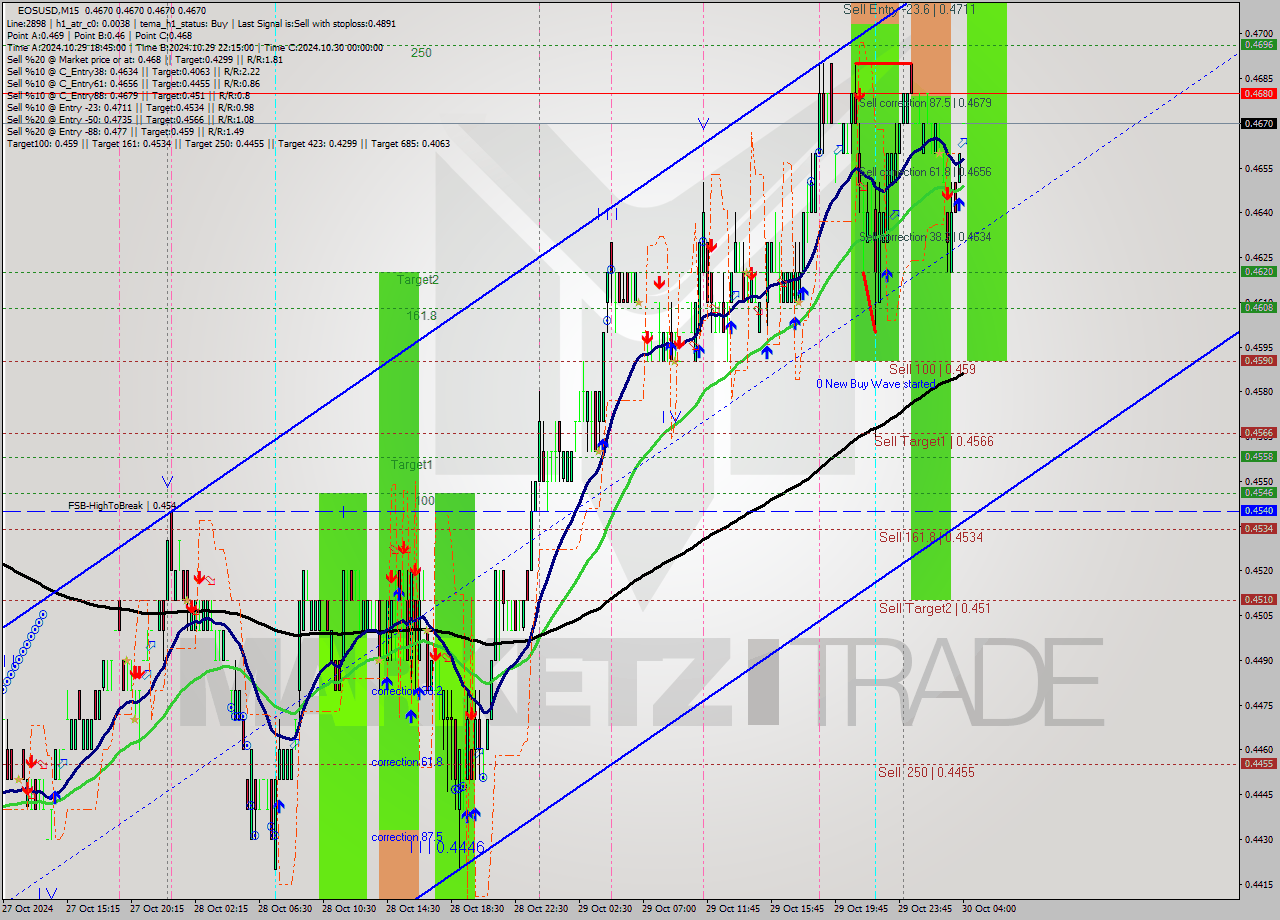Click the '| | | 0.4446' wave label
The image size is (1280, 920).
click(447, 848)
